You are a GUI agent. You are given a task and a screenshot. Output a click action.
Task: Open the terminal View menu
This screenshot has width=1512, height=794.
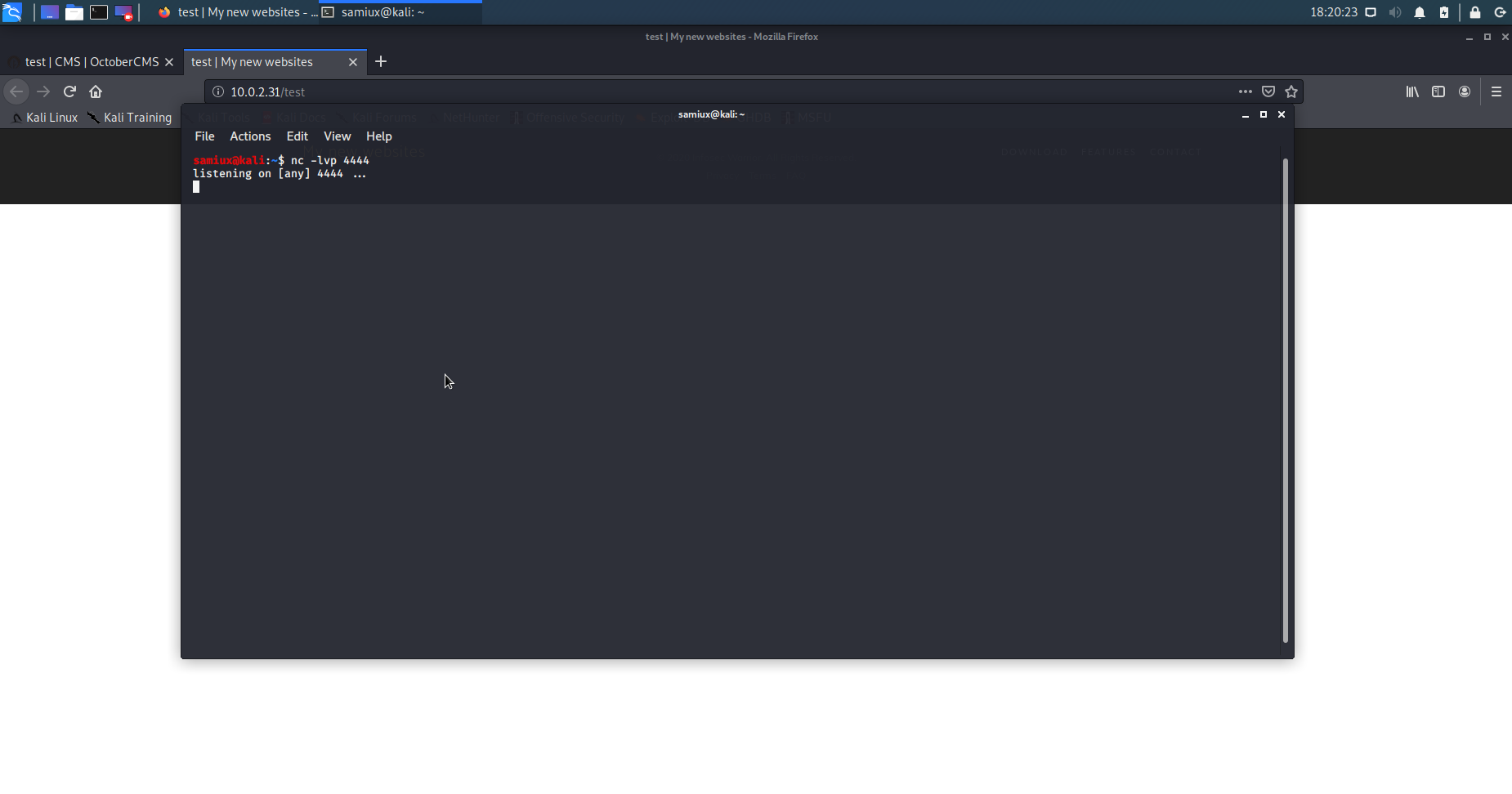338,136
